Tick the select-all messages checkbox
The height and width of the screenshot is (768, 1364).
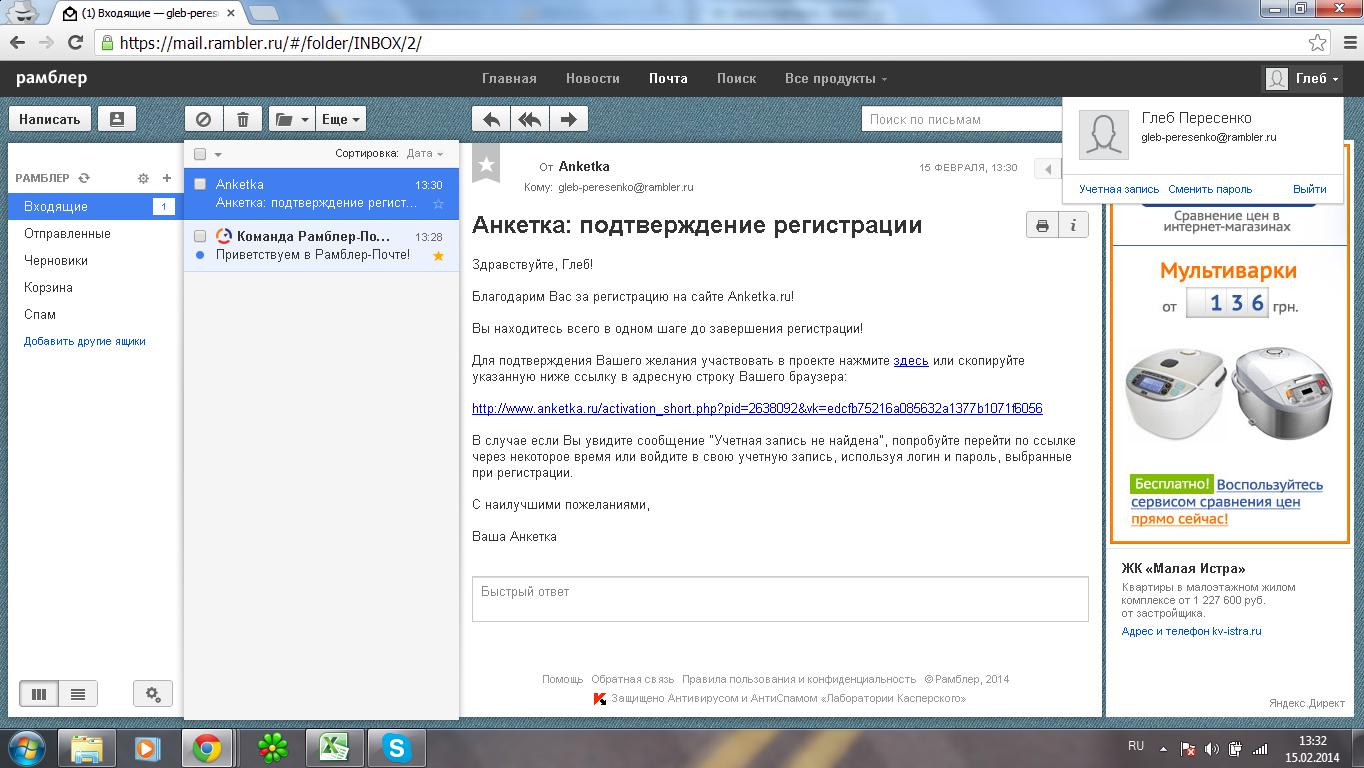(200, 154)
